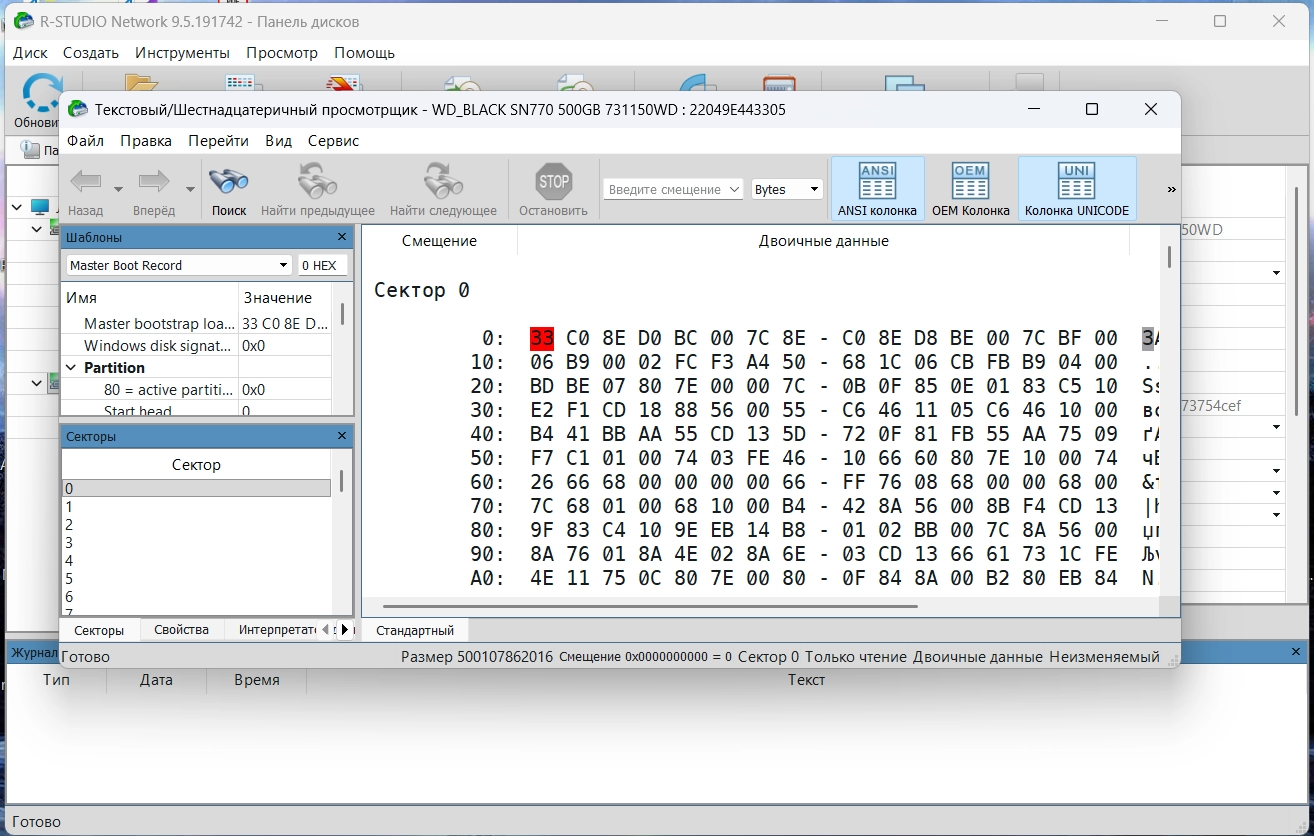
Task: Toggle the ANSI колонка display
Action: click(x=877, y=188)
